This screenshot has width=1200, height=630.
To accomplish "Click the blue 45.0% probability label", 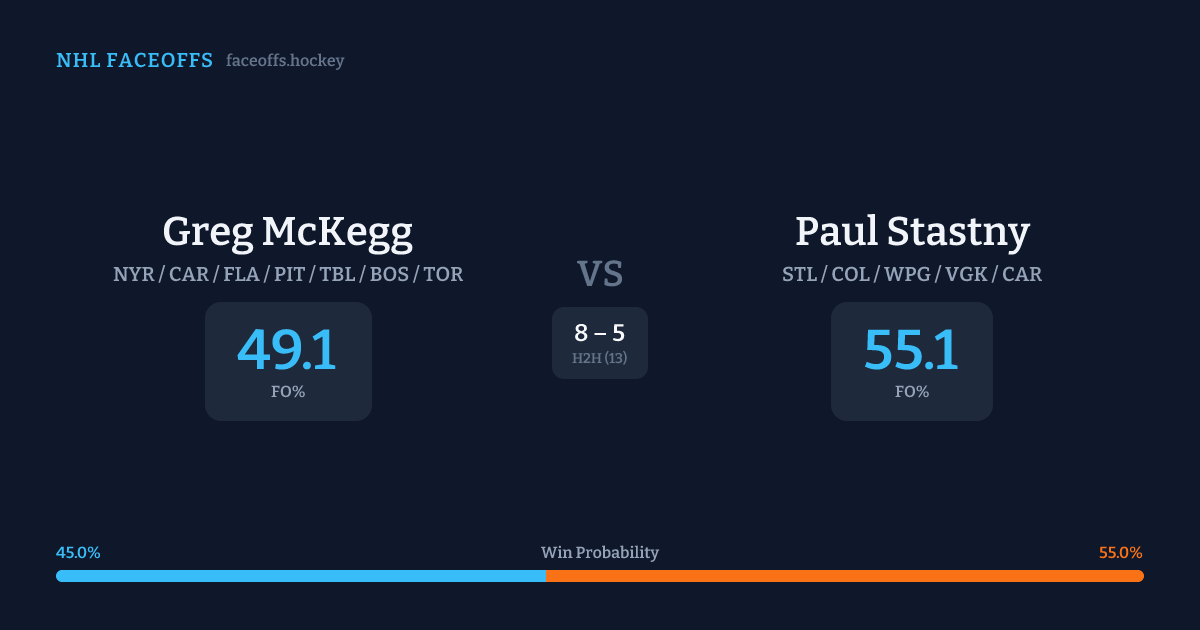I will pos(78,553).
